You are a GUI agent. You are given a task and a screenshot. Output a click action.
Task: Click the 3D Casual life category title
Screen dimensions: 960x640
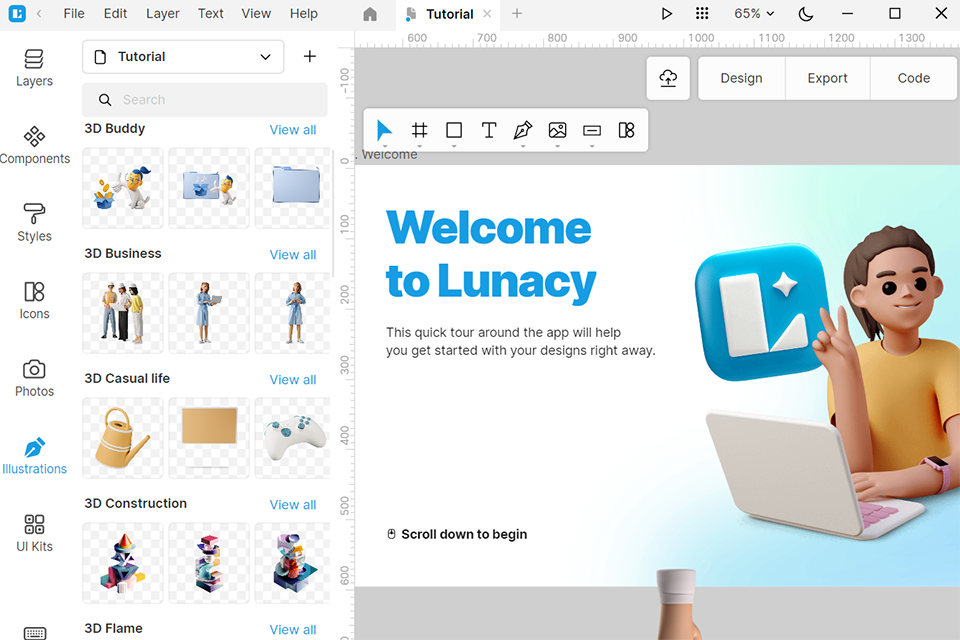click(127, 378)
